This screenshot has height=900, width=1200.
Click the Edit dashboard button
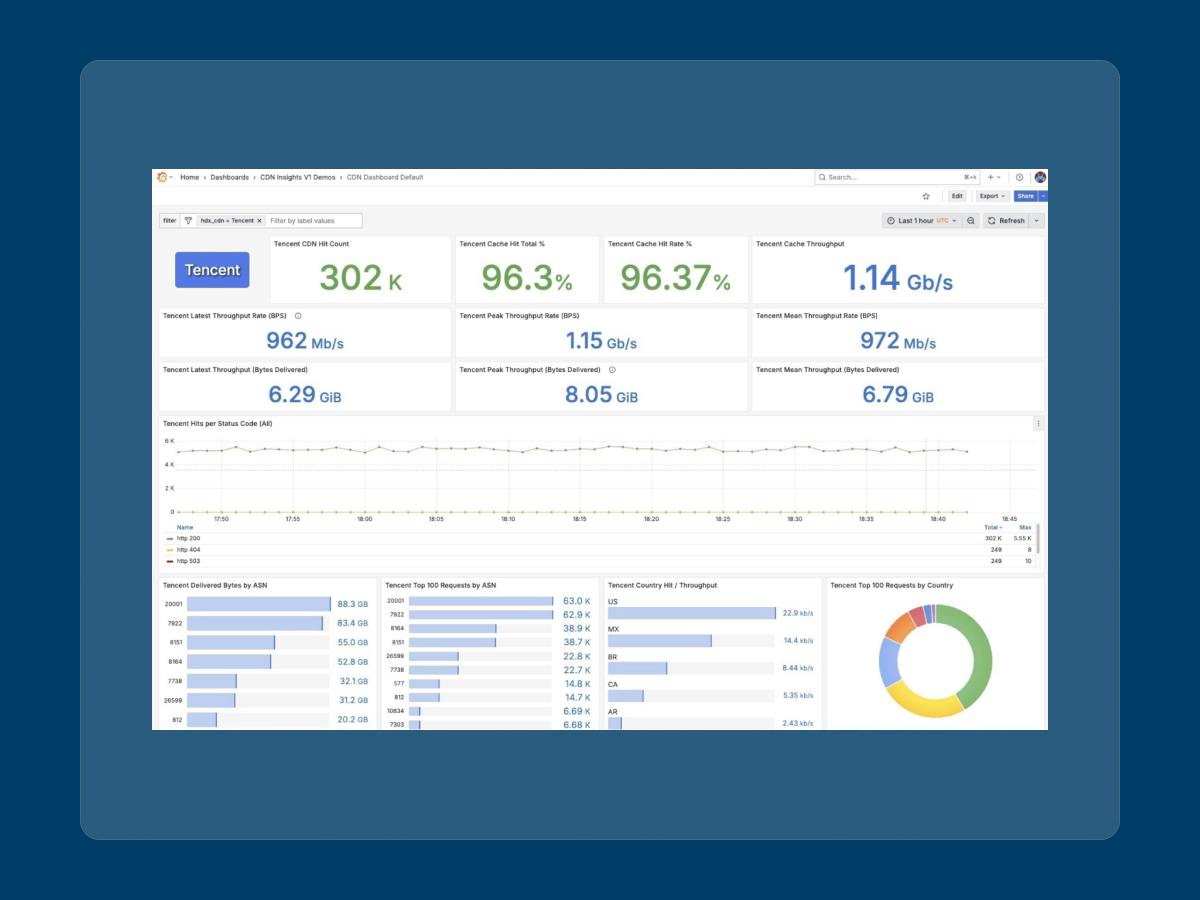(957, 196)
